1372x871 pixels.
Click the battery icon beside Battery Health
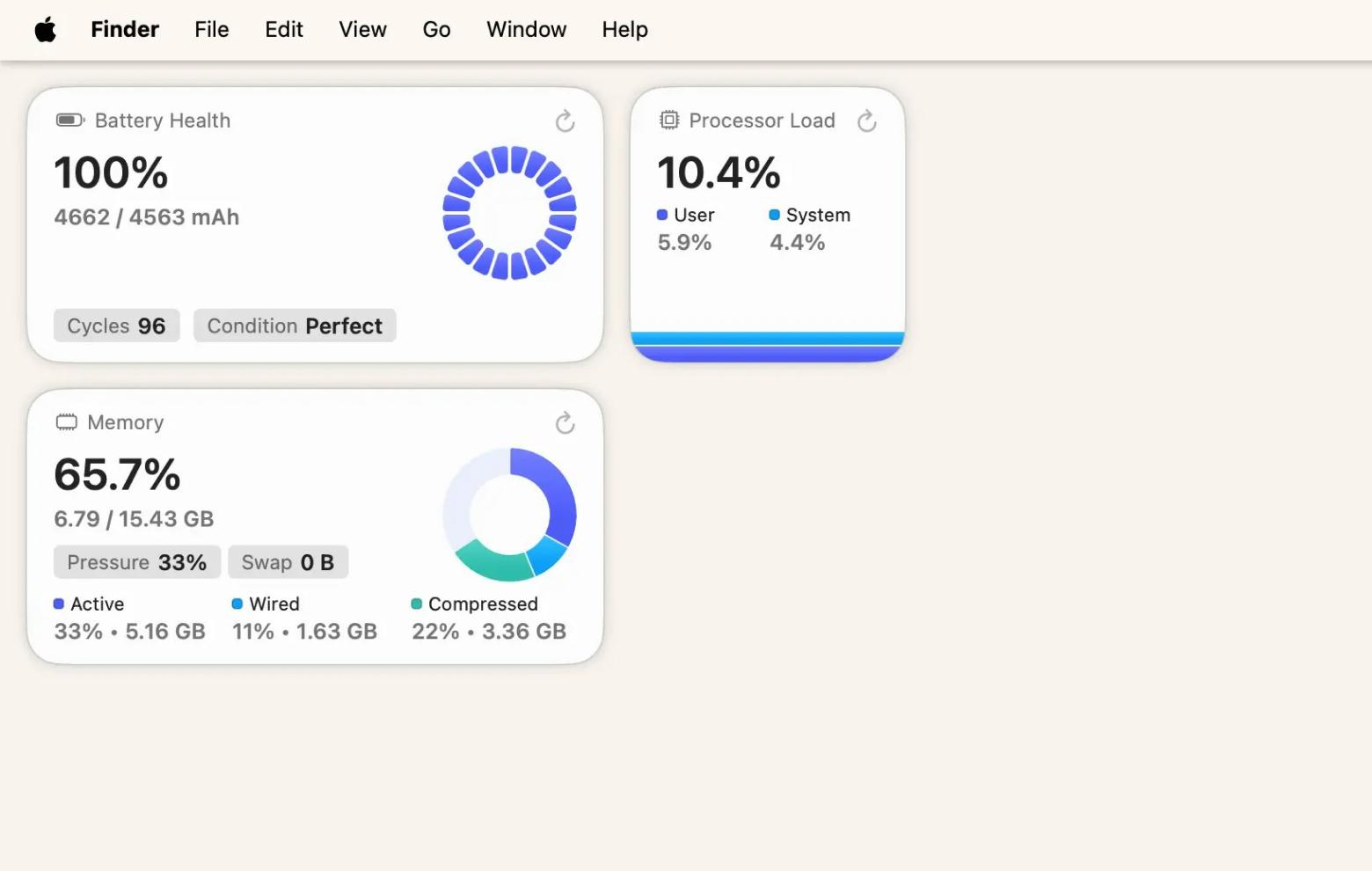pyautogui.click(x=70, y=120)
